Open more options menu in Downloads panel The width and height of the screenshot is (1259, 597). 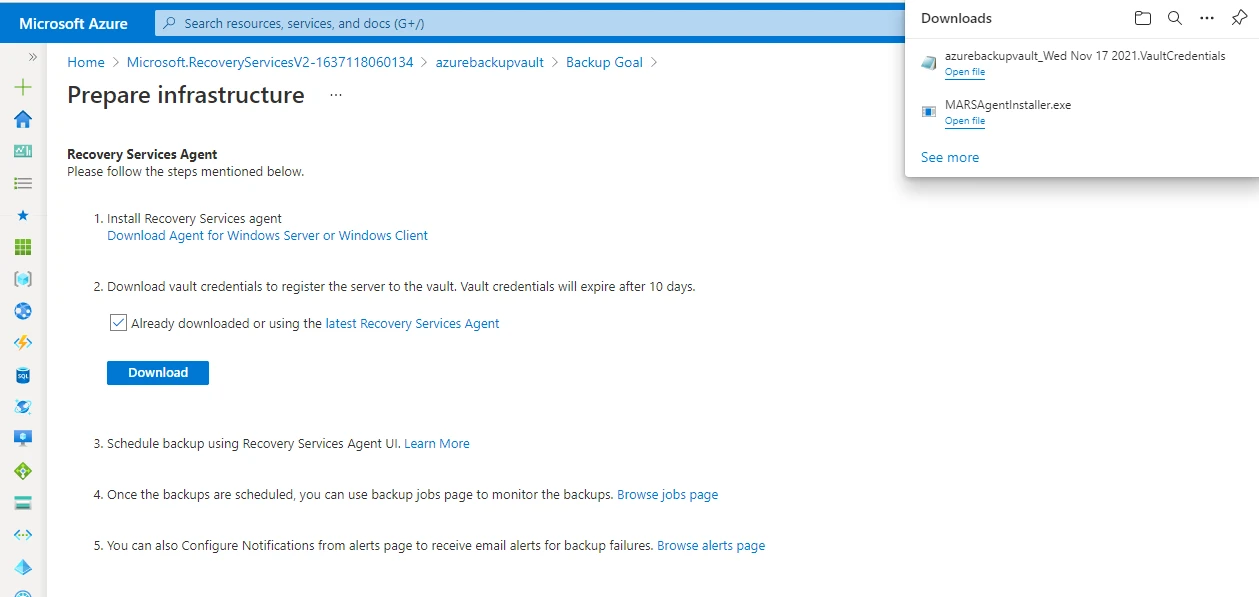pos(1206,17)
